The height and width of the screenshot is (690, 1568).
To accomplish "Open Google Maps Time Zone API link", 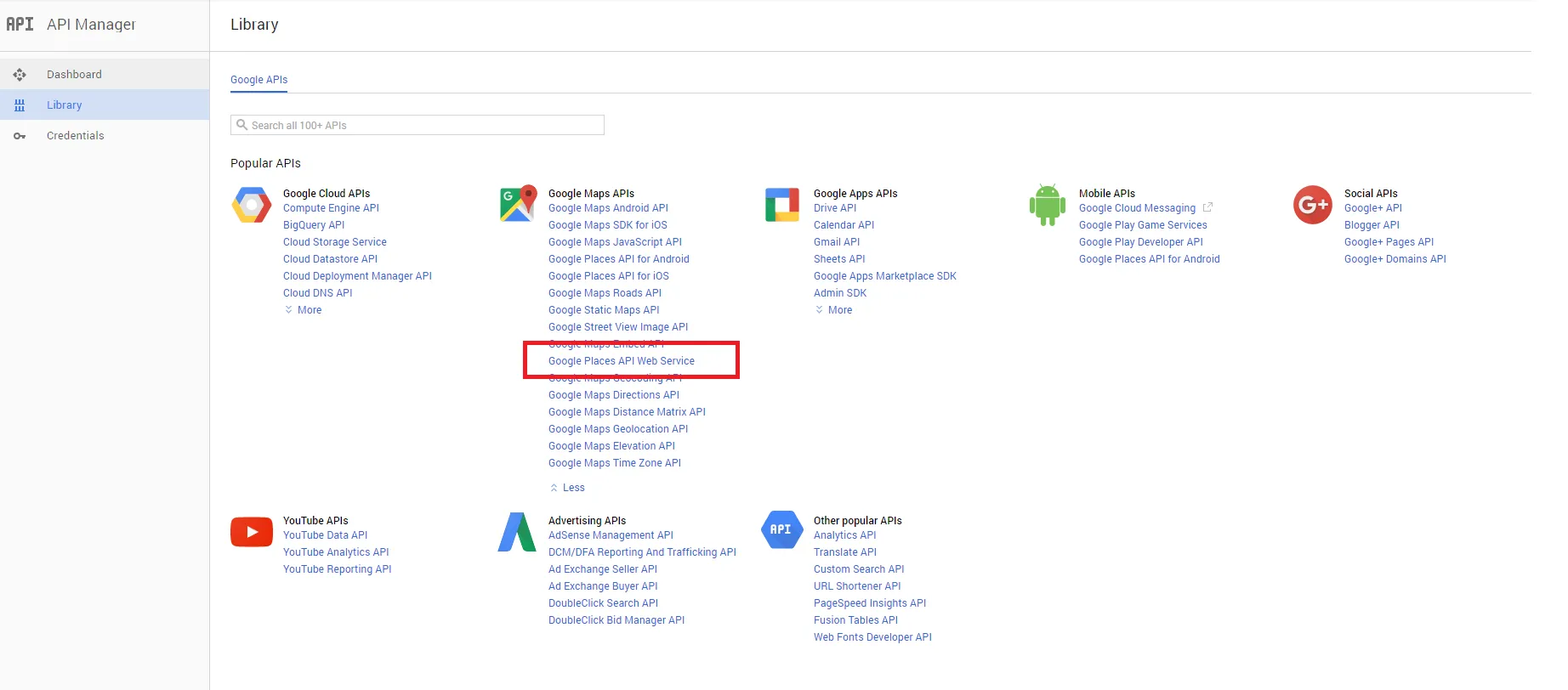I will pos(615,463).
